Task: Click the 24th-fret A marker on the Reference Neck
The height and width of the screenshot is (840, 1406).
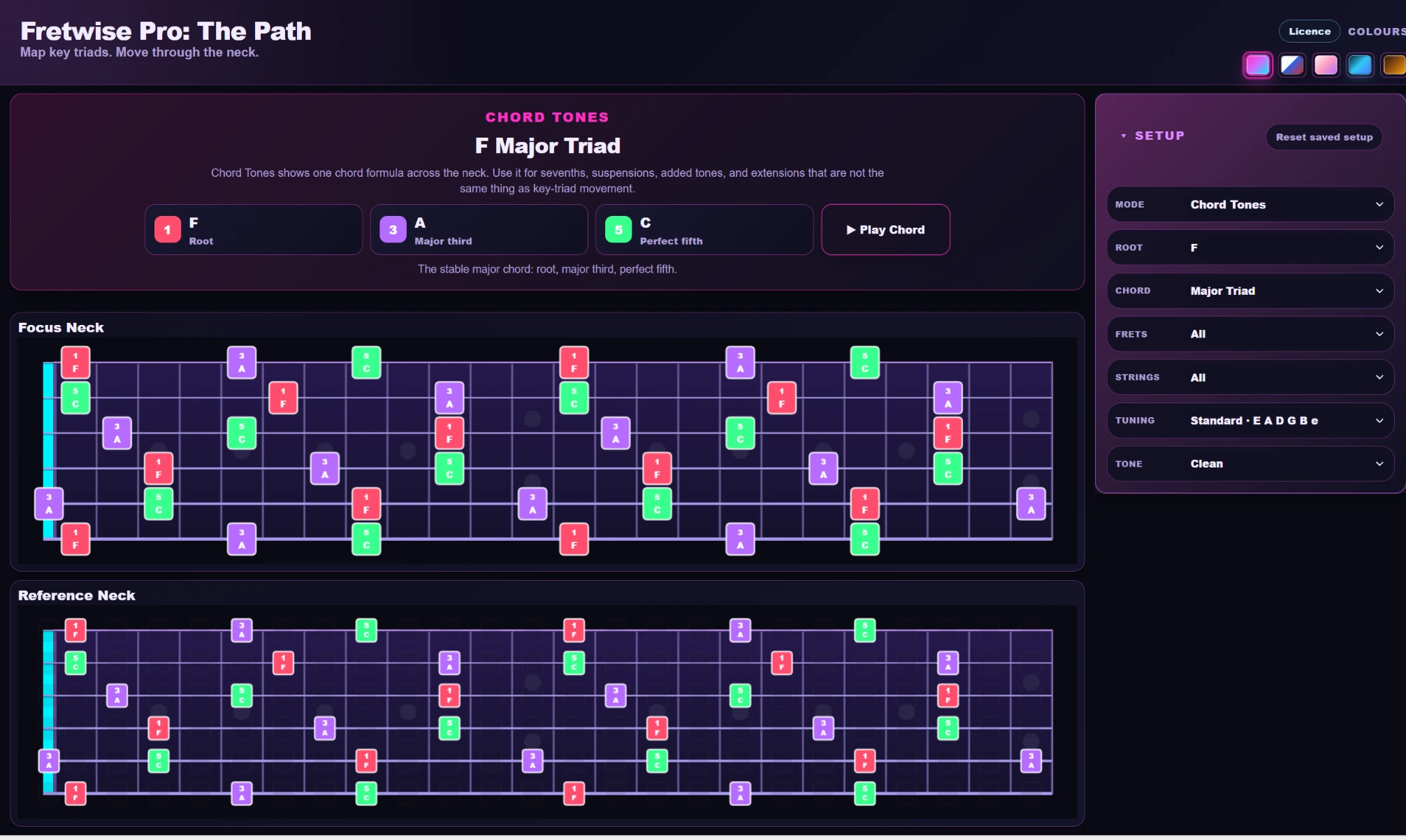Action: 1031,760
